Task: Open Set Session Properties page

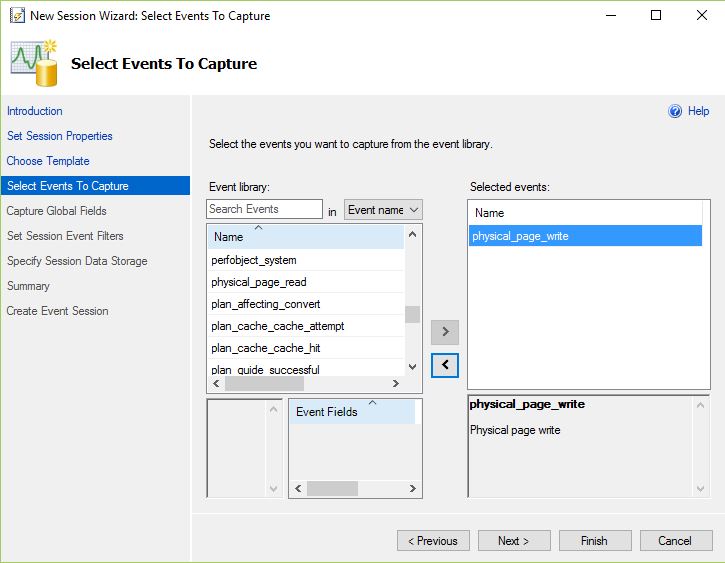Action: pyautogui.click(x=60, y=136)
